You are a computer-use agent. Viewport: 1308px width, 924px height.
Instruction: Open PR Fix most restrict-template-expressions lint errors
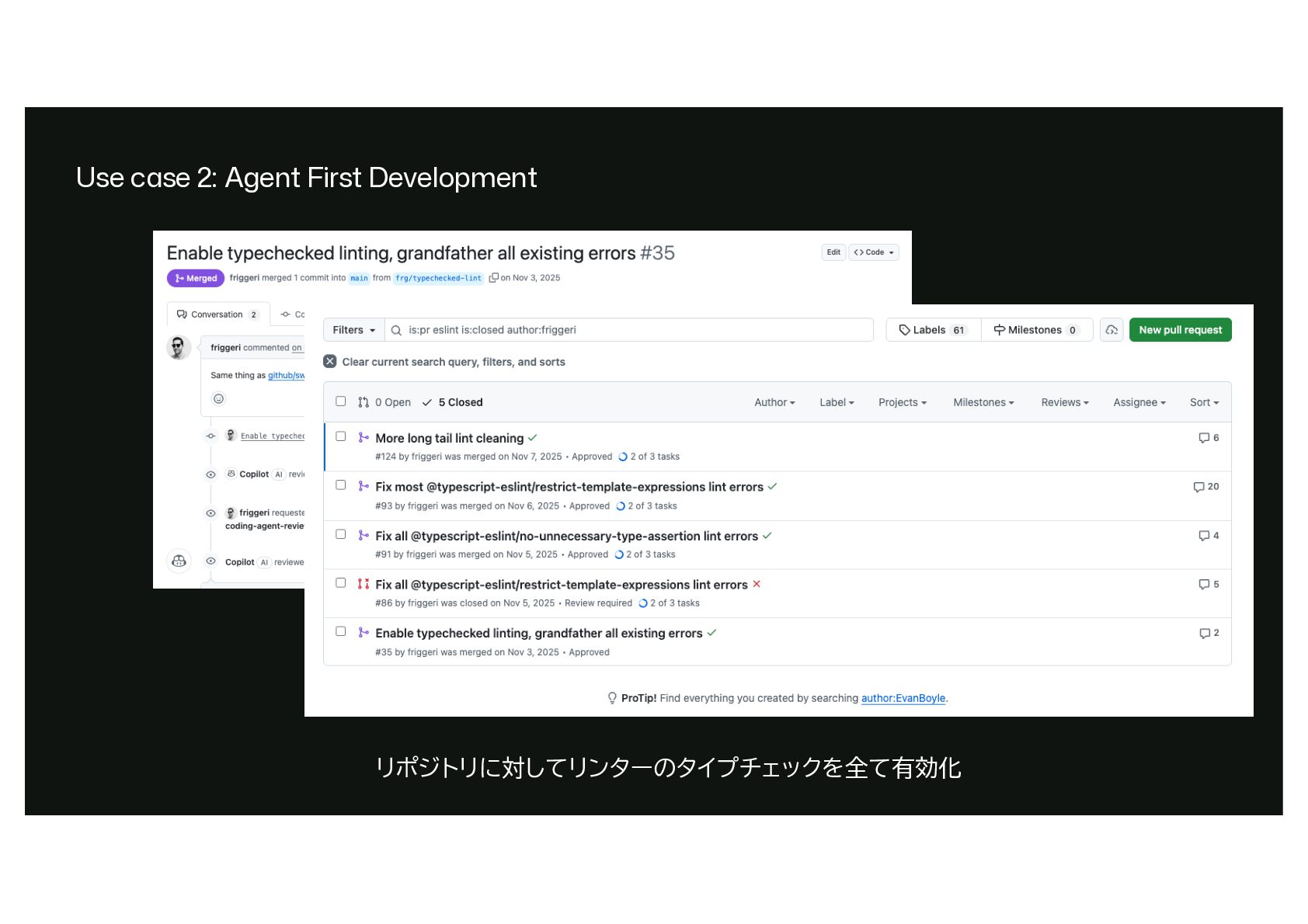tap(569, 487)
